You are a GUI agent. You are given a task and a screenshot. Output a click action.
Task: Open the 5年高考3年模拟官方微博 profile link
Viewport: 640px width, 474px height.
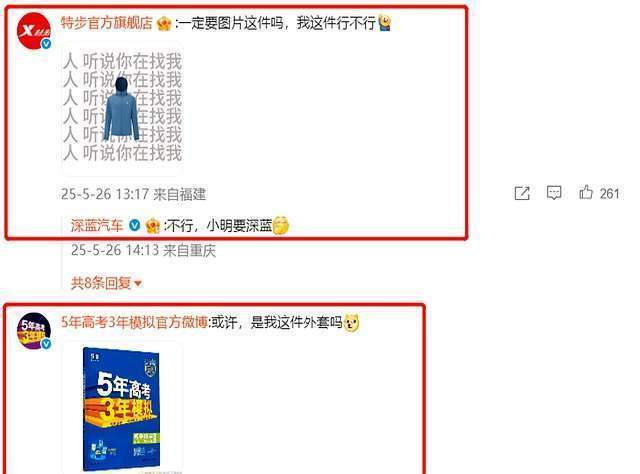pyautogui.click(x=134, y=323)
